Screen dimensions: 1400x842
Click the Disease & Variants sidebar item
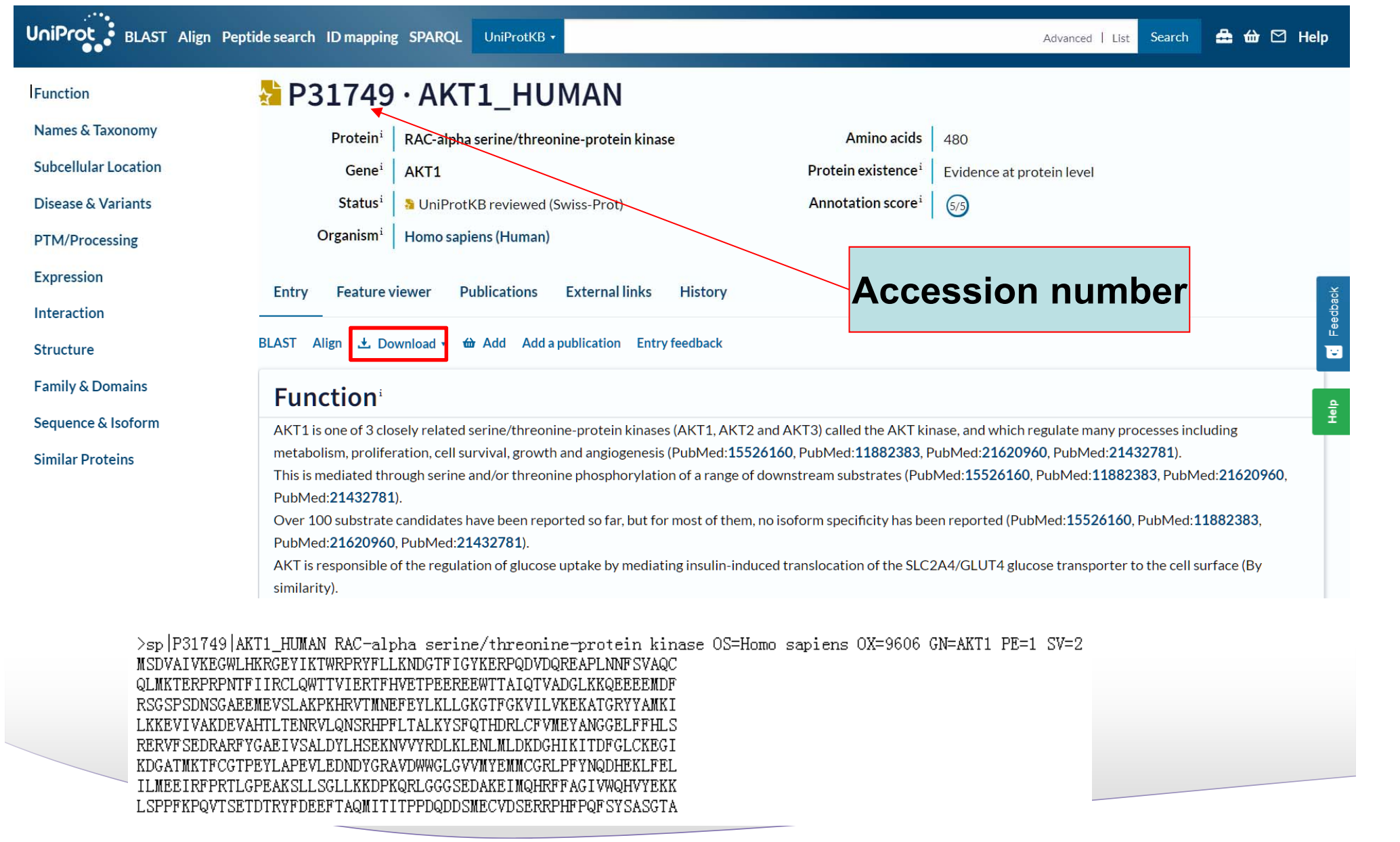(x=91, y=203)
